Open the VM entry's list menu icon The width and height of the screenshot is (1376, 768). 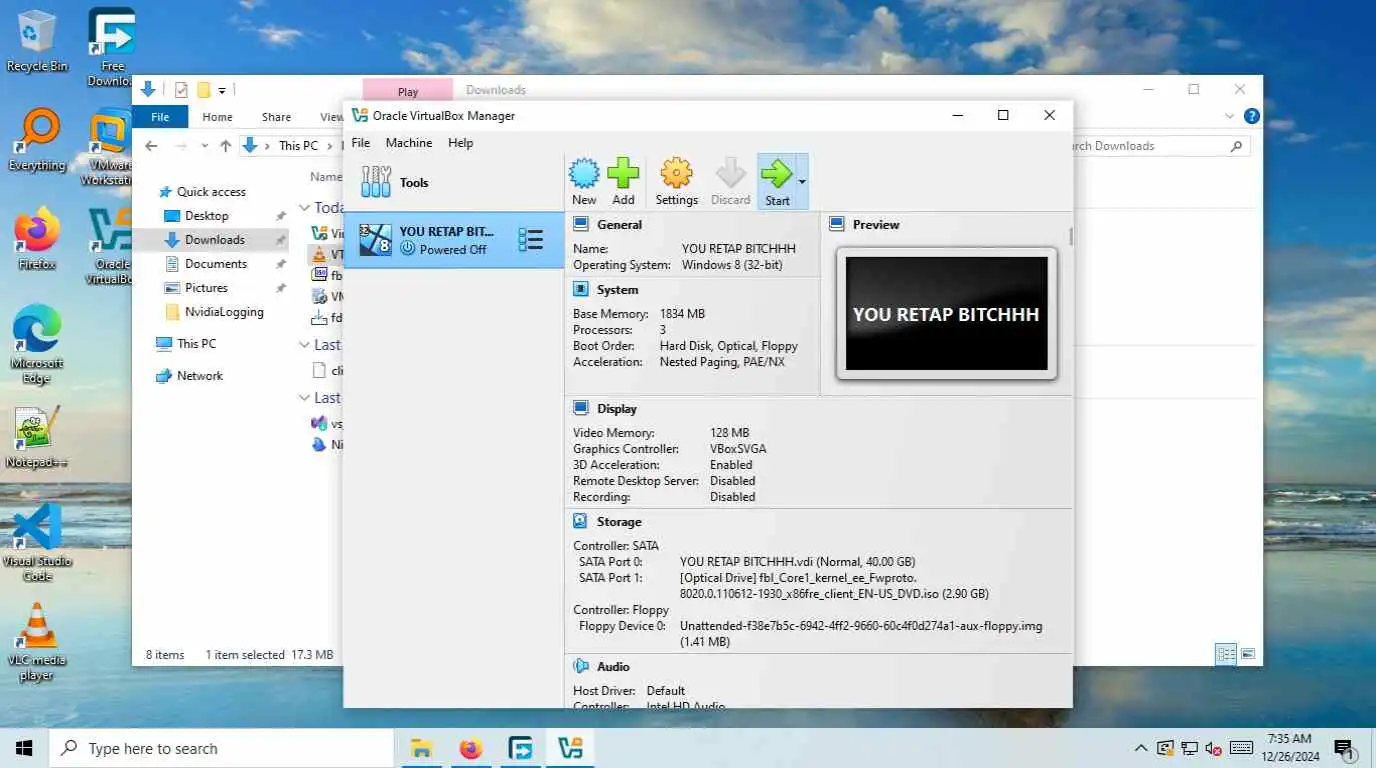coord(531,240)
